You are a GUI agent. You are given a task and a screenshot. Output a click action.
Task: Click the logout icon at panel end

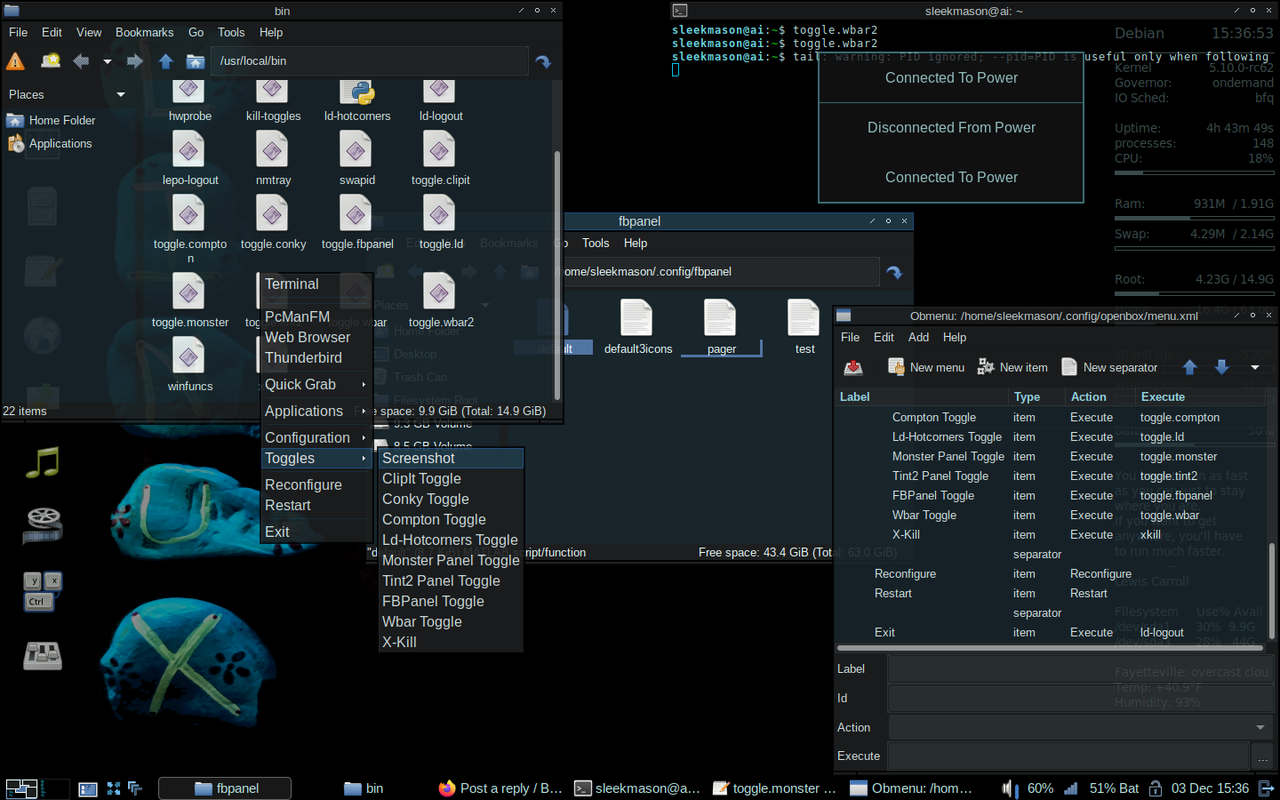tap(1267, 788)
